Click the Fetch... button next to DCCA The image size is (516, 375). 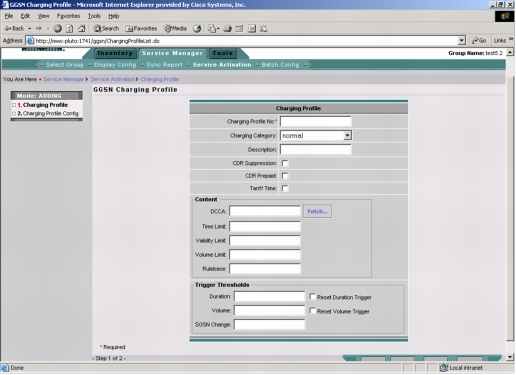317,211
